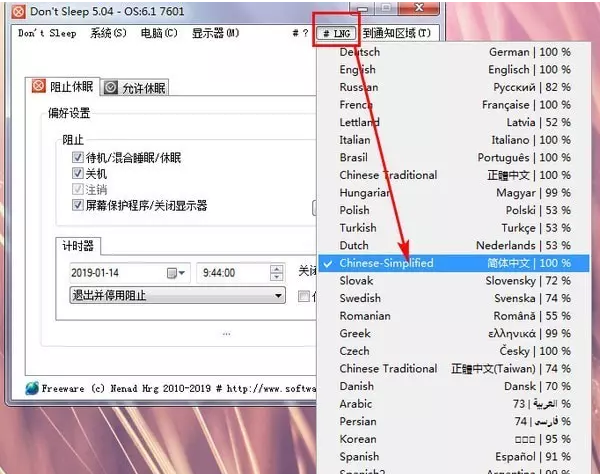Select Slovak language entry
Viewport: 602px width, 474px height.
454,281
